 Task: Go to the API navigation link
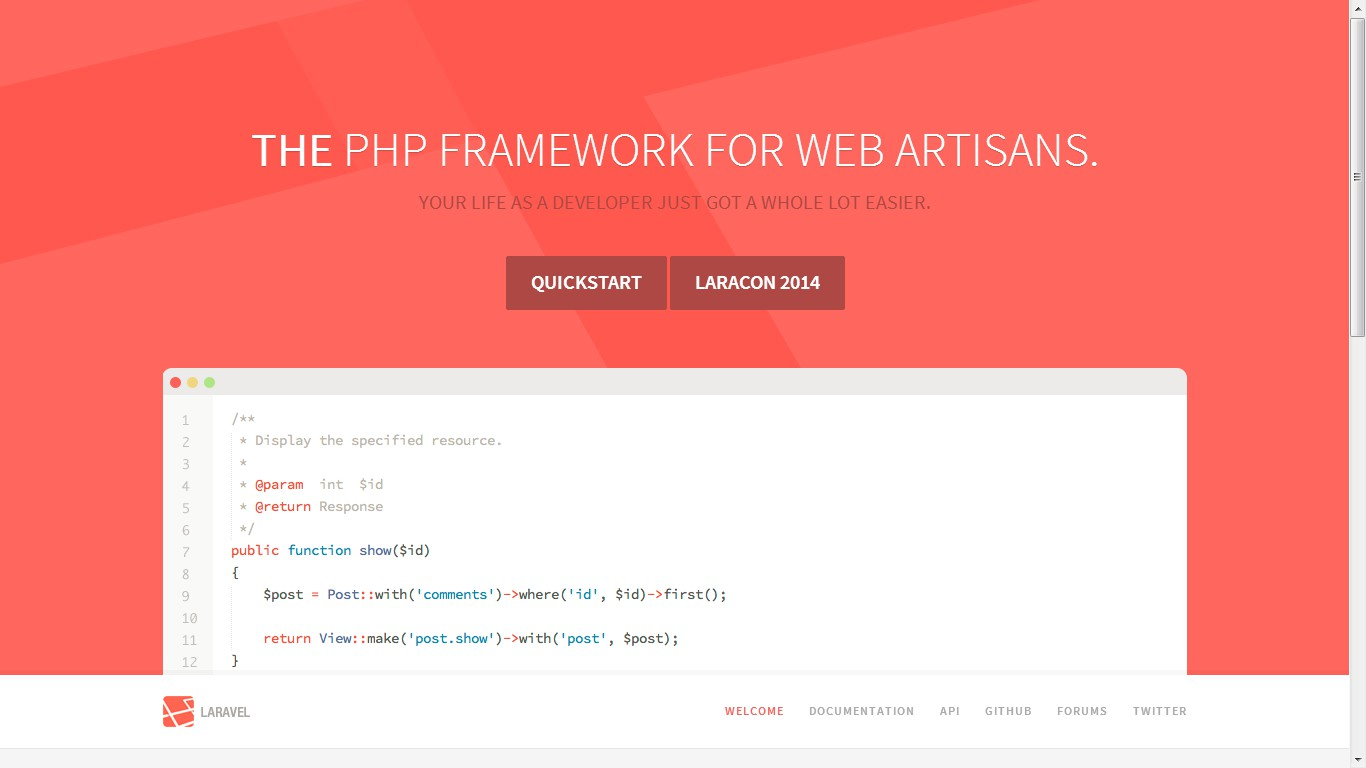pyautogui.click(x=949, y=711)
